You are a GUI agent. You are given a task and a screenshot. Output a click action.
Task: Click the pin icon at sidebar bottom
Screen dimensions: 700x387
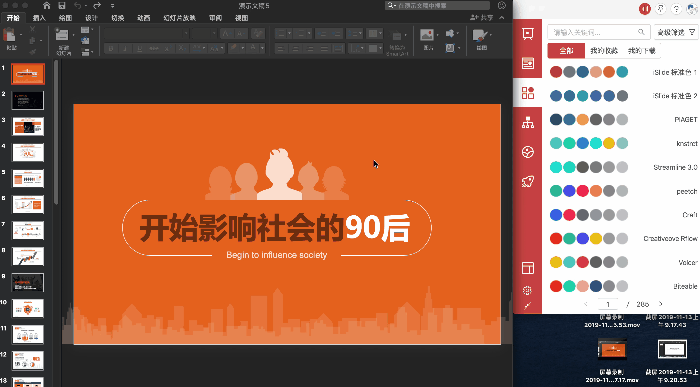click(527, 306)
